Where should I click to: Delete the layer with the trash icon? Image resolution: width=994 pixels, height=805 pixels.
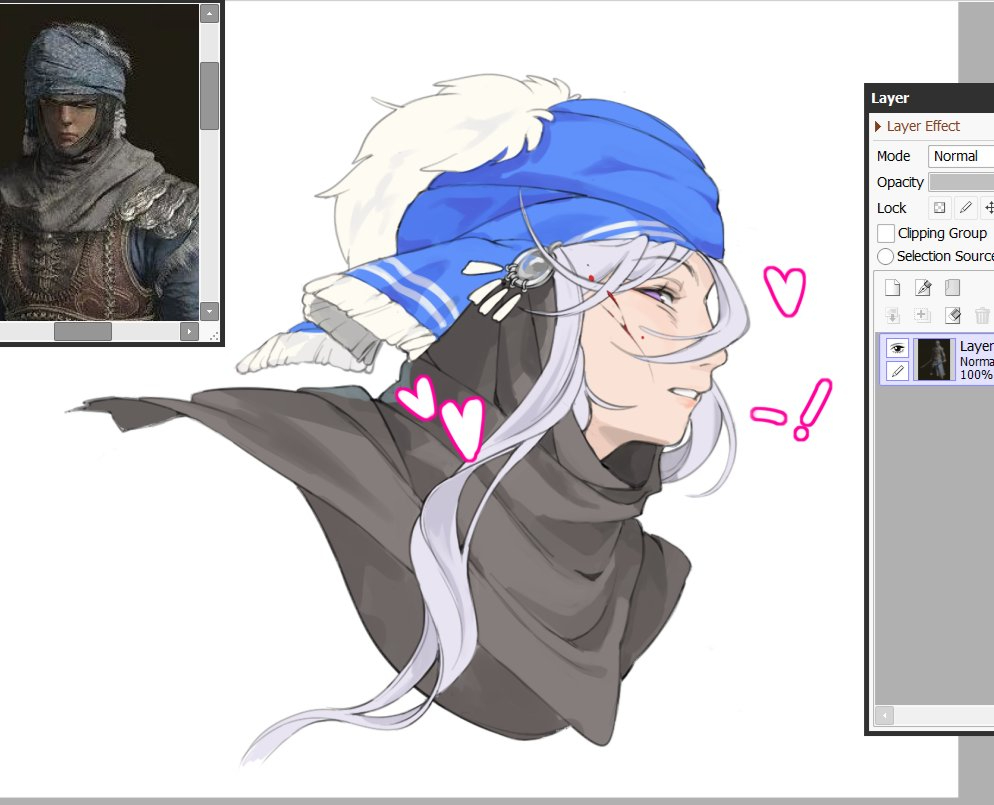tap(982, 316)
